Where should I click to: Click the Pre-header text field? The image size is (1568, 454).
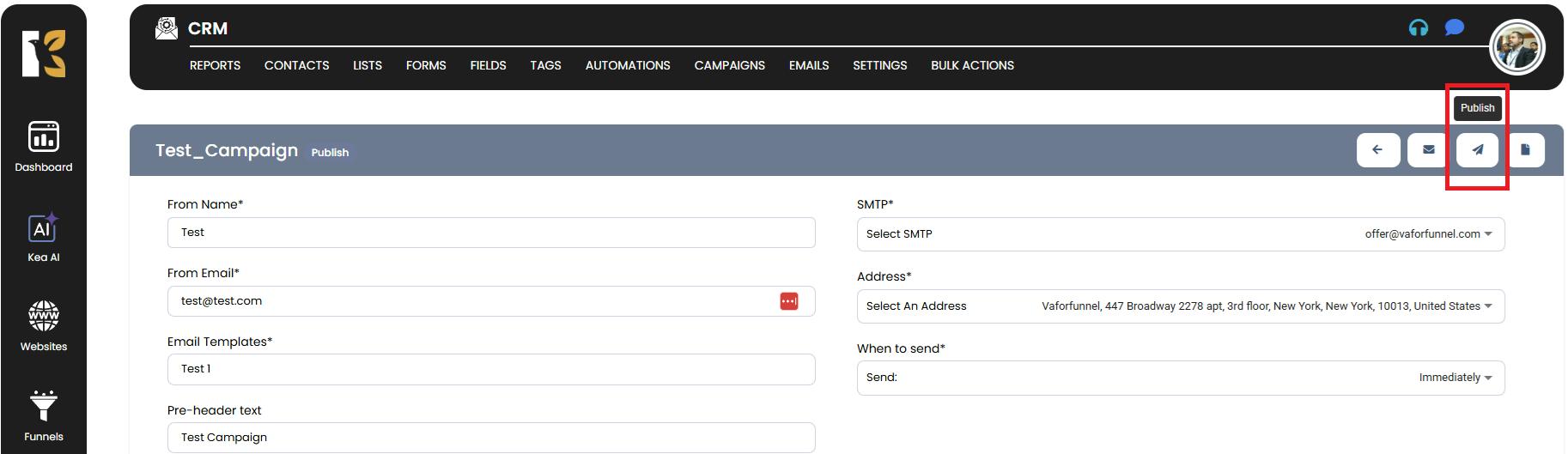[x=490, y=438]
